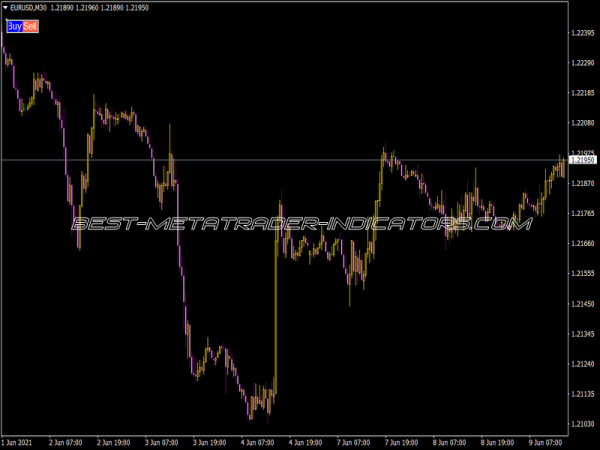
Task: Click the 1.22290 price scale label
Action: click(x=582, y=62)
